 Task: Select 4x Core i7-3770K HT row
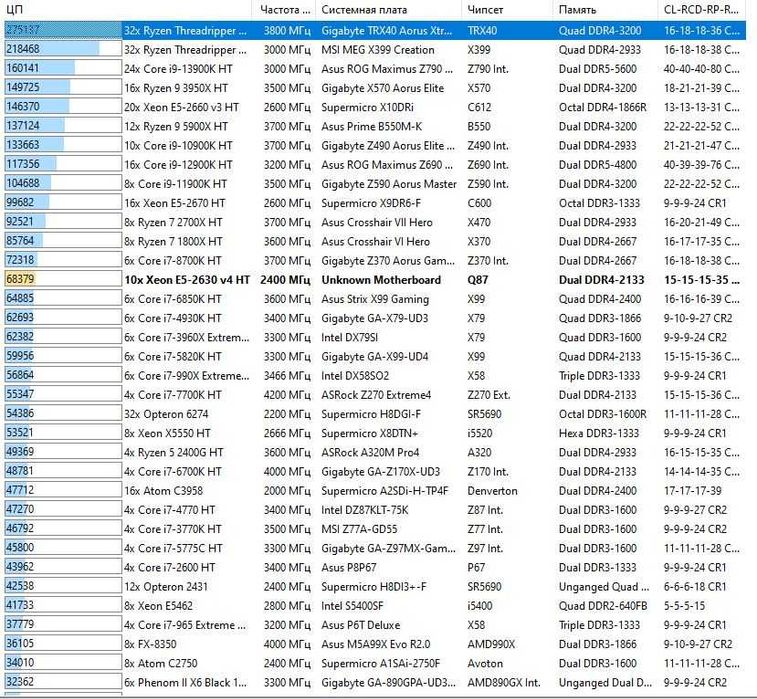[x=375, y=529]
